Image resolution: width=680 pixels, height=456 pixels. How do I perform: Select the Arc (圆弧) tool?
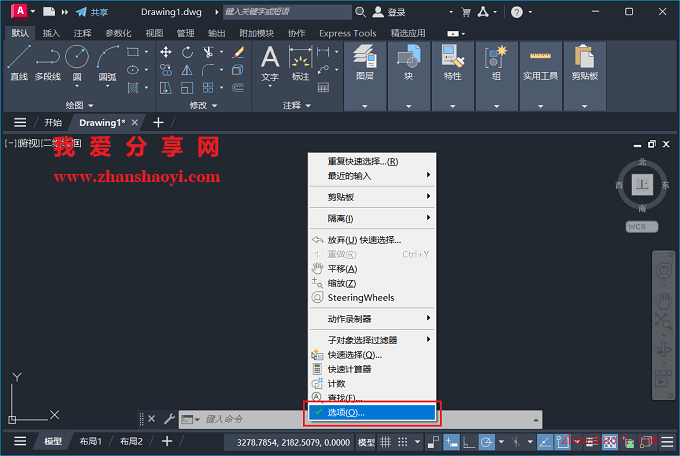click(x=107, y=63)
